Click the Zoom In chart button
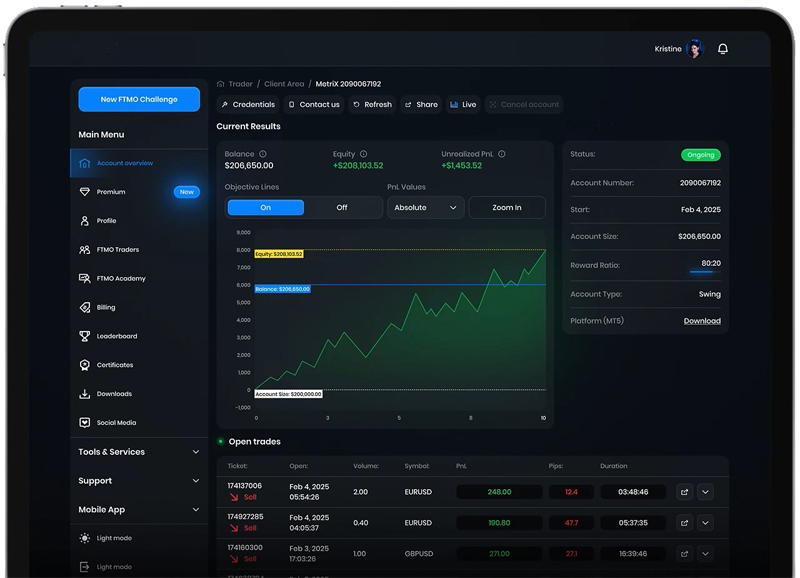This screenshot has height=578, width=800. (507, 208)
